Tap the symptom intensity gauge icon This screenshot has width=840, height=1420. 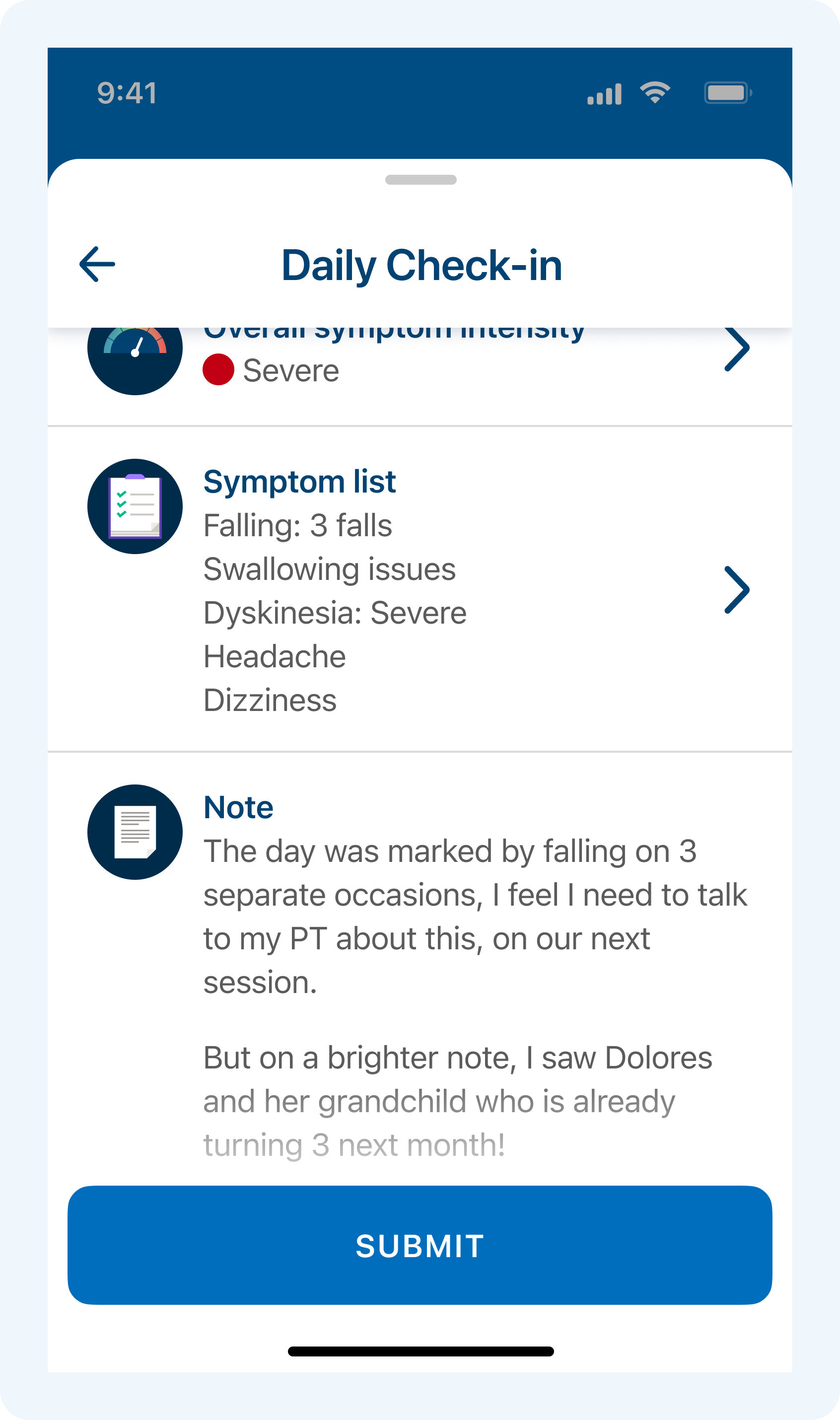(135, 355)
